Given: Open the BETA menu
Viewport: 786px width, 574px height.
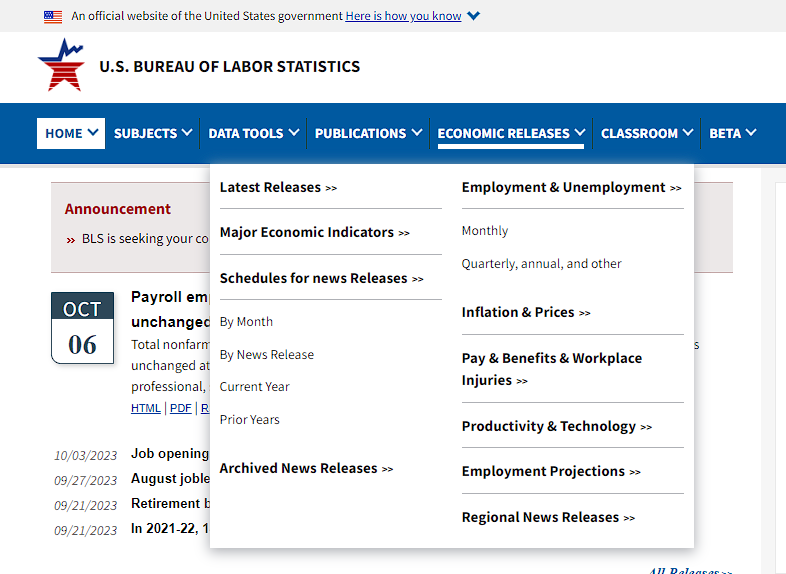Looking at the screenshot, I should point(732,133).
